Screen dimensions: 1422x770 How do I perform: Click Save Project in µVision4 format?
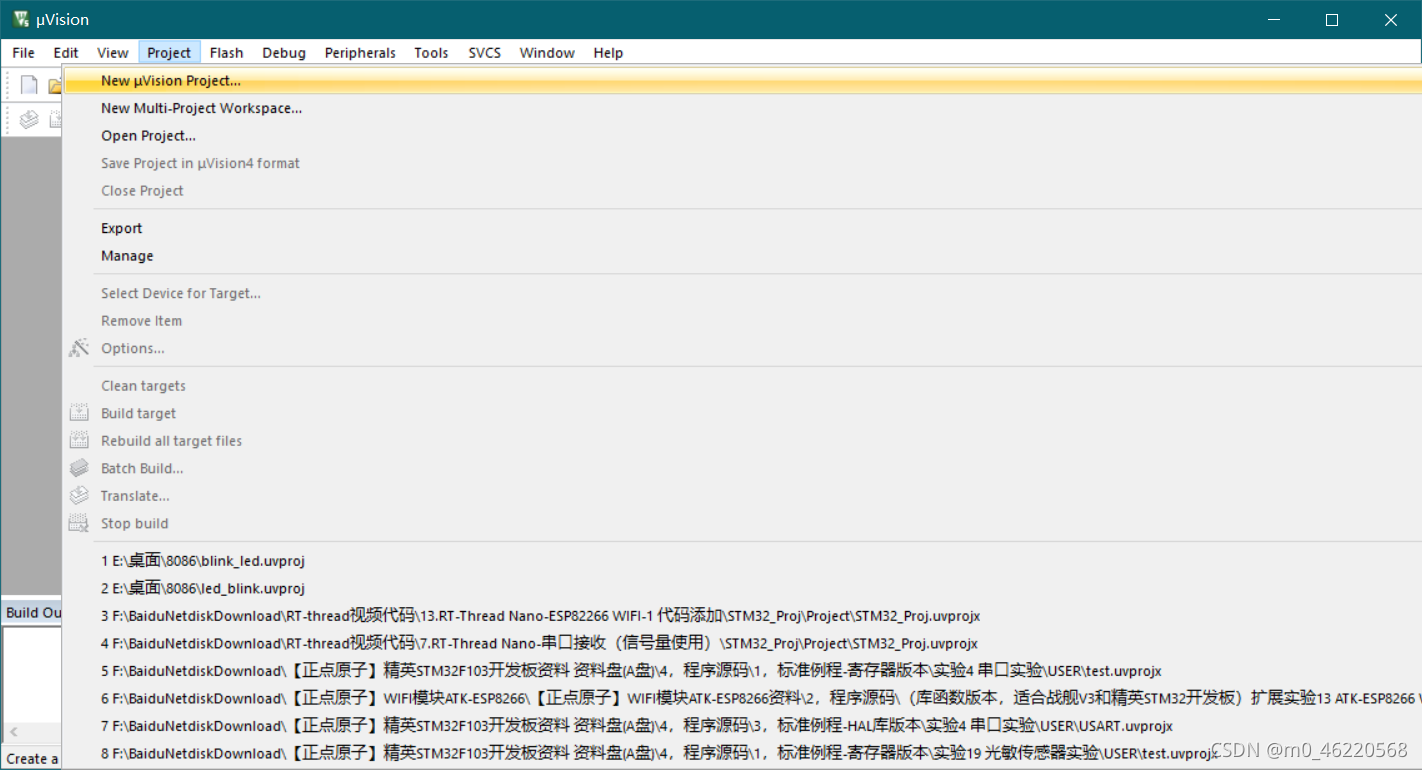tap(742, 163)
